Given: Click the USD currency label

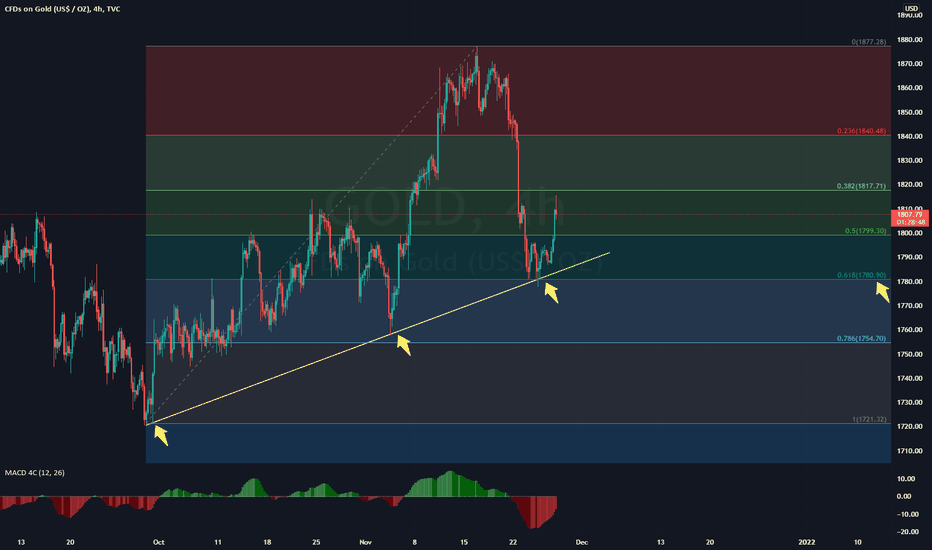Looking at the screenshot, I should pos(911,8).
